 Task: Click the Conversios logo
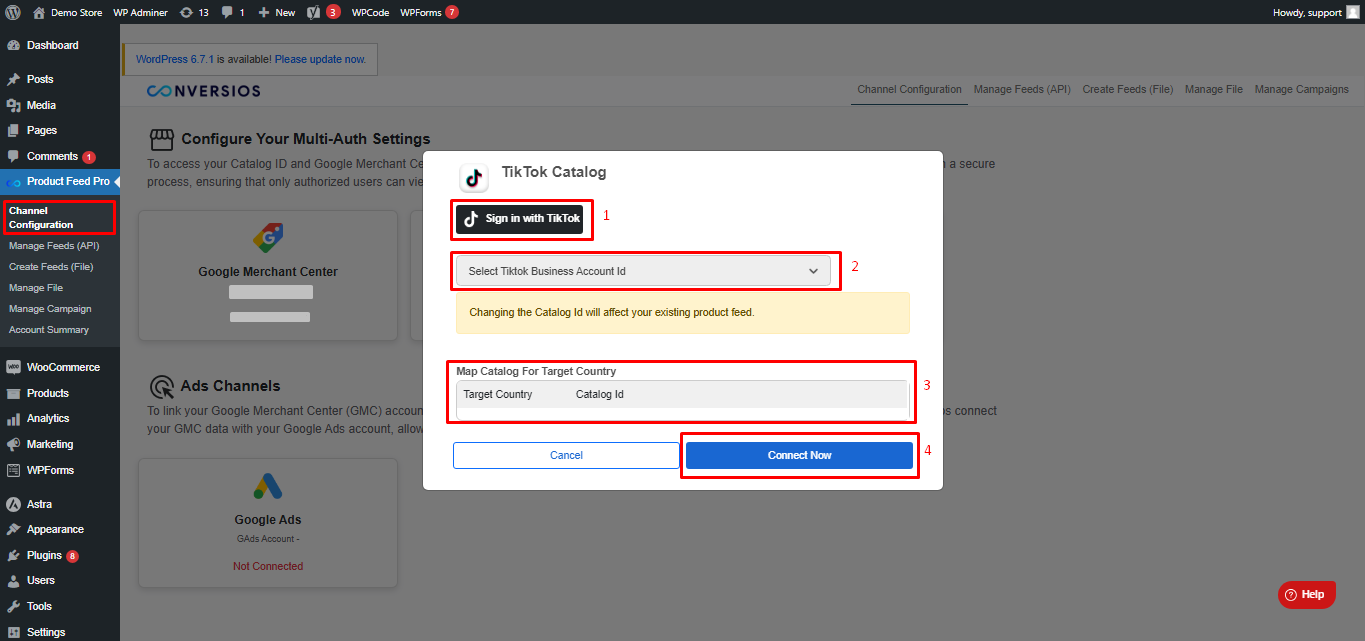204,91
